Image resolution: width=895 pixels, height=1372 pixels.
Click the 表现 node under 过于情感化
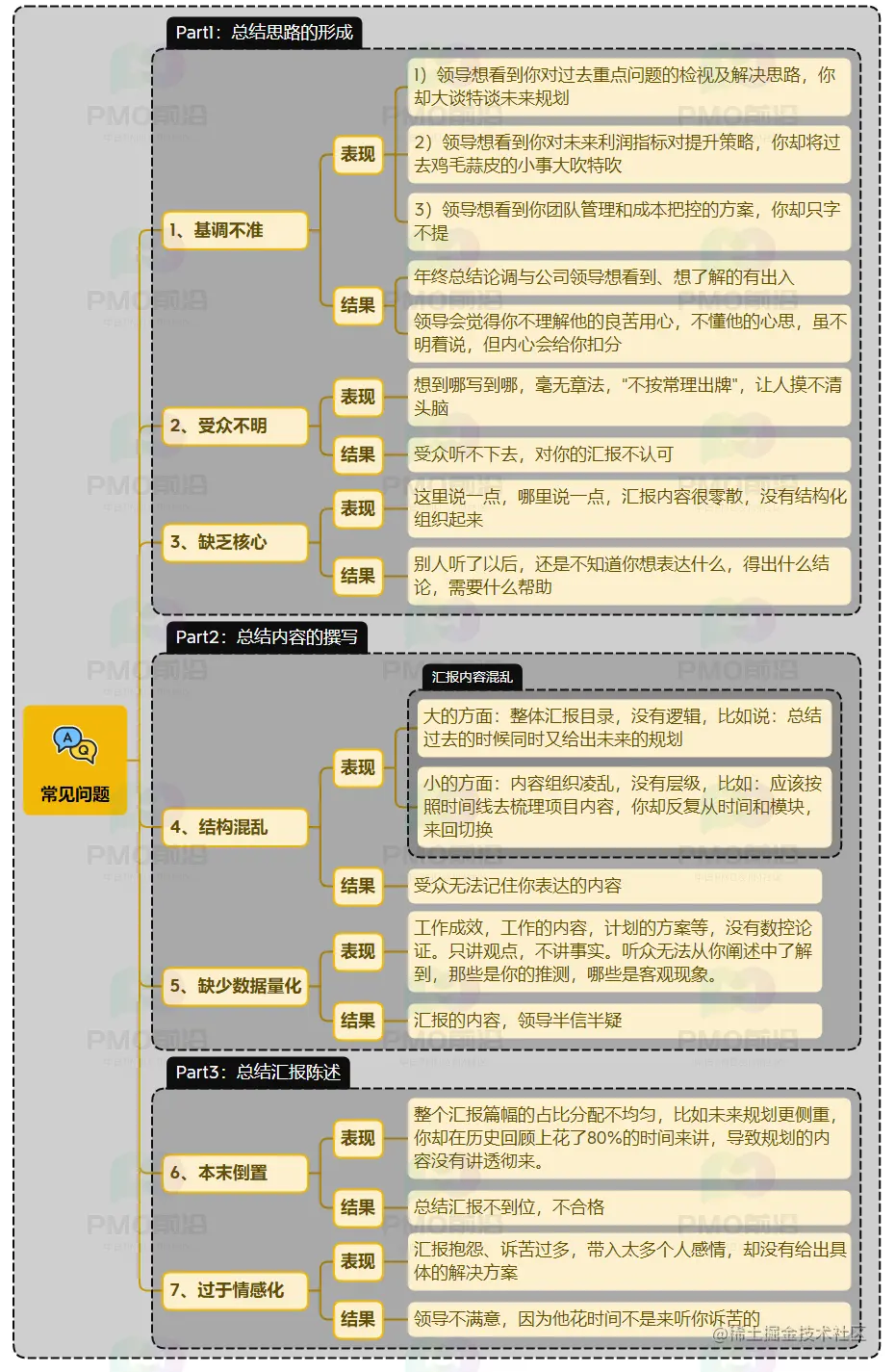pos(358,1261)
